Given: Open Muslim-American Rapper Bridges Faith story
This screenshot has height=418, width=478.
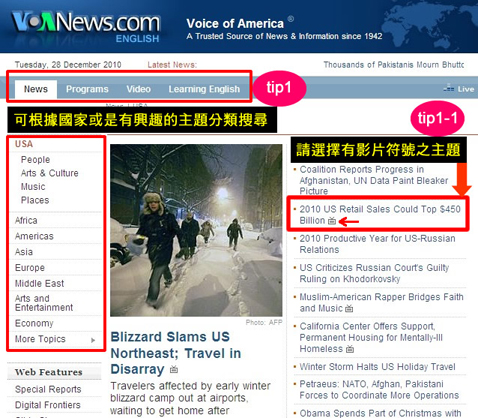Looking at the screenshot, I should [x=381, y=303].
